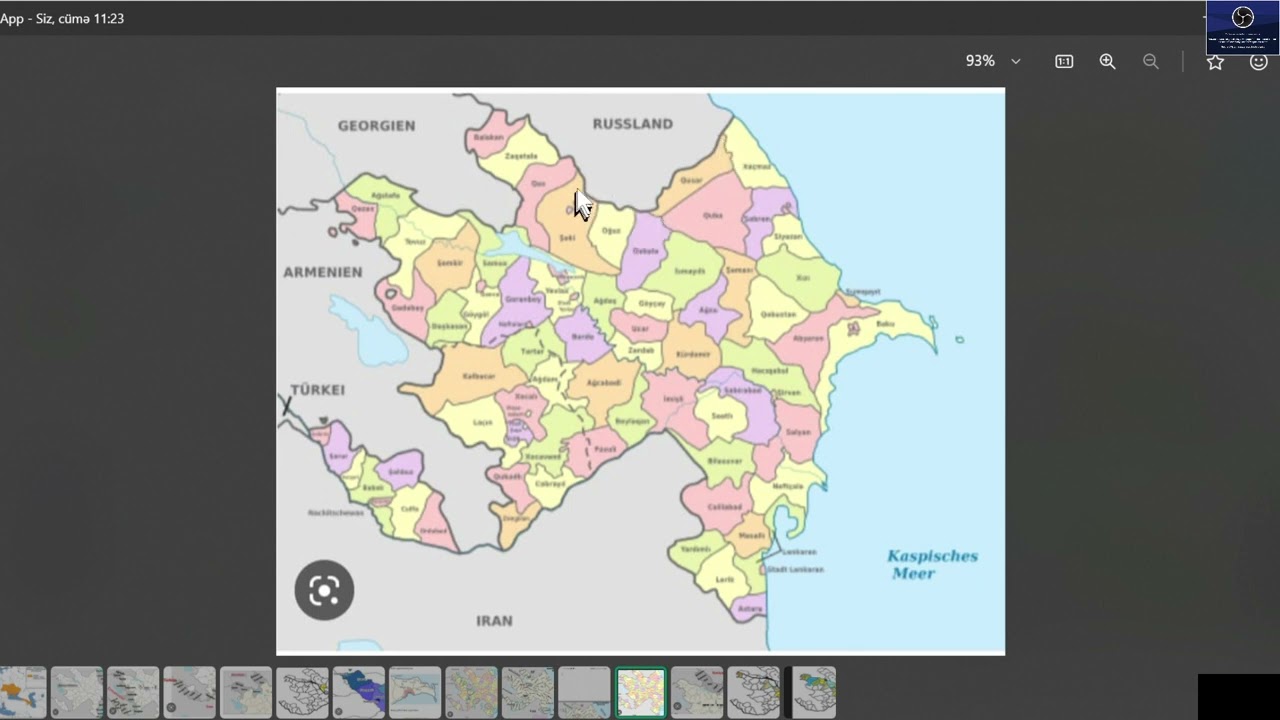Mark the image as favorite with the star

1215,62
